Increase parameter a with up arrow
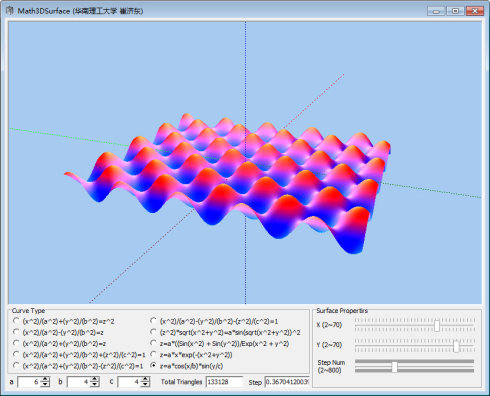 tap(45, 379)
